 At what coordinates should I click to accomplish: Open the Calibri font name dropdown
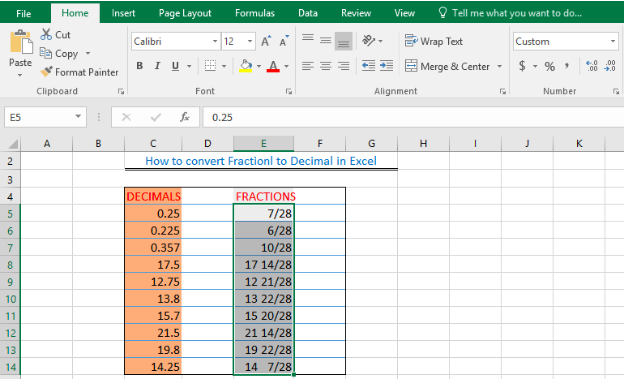pyautogui.click(x=215, y=41)
